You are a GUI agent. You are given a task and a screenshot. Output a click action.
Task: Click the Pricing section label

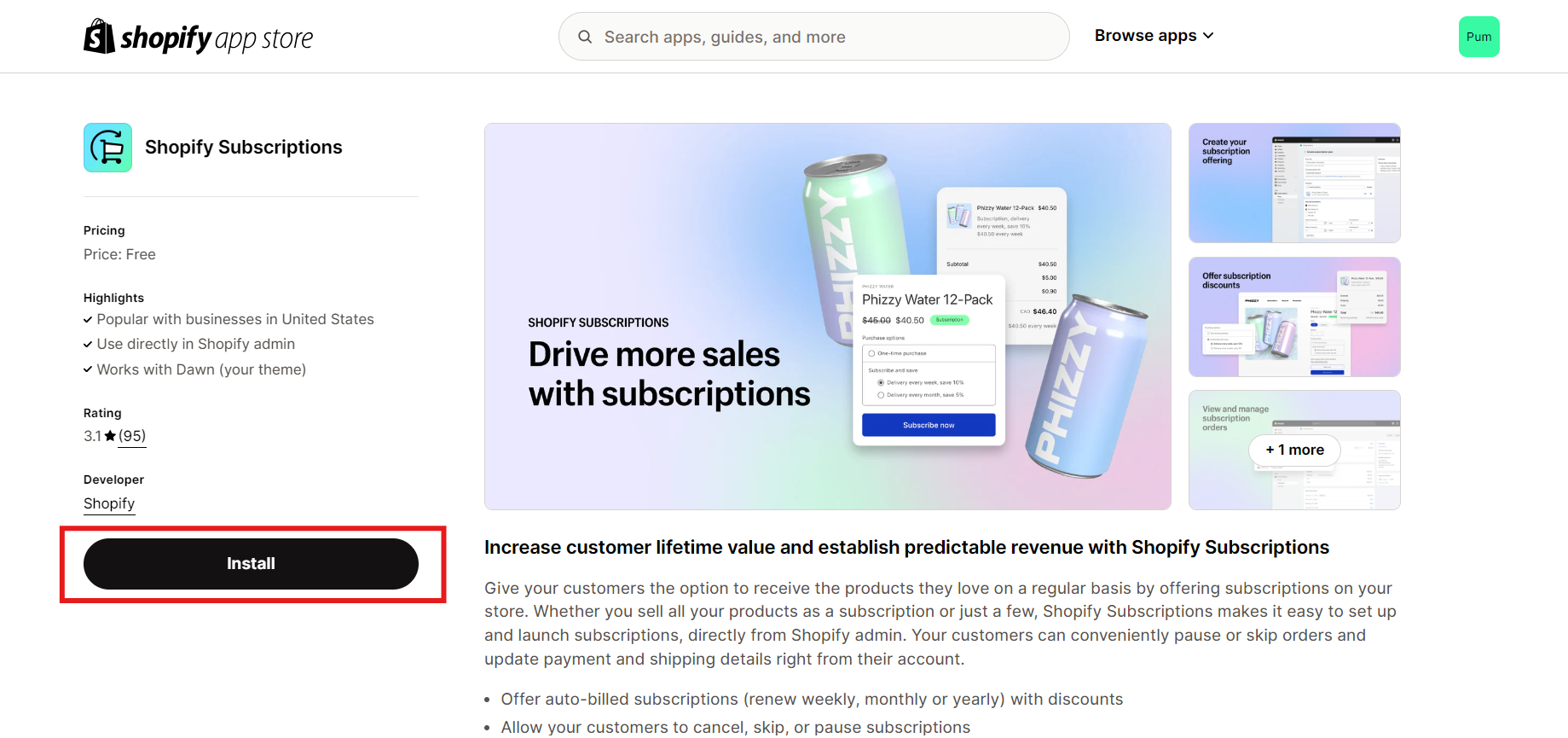(x=104, y=230)
